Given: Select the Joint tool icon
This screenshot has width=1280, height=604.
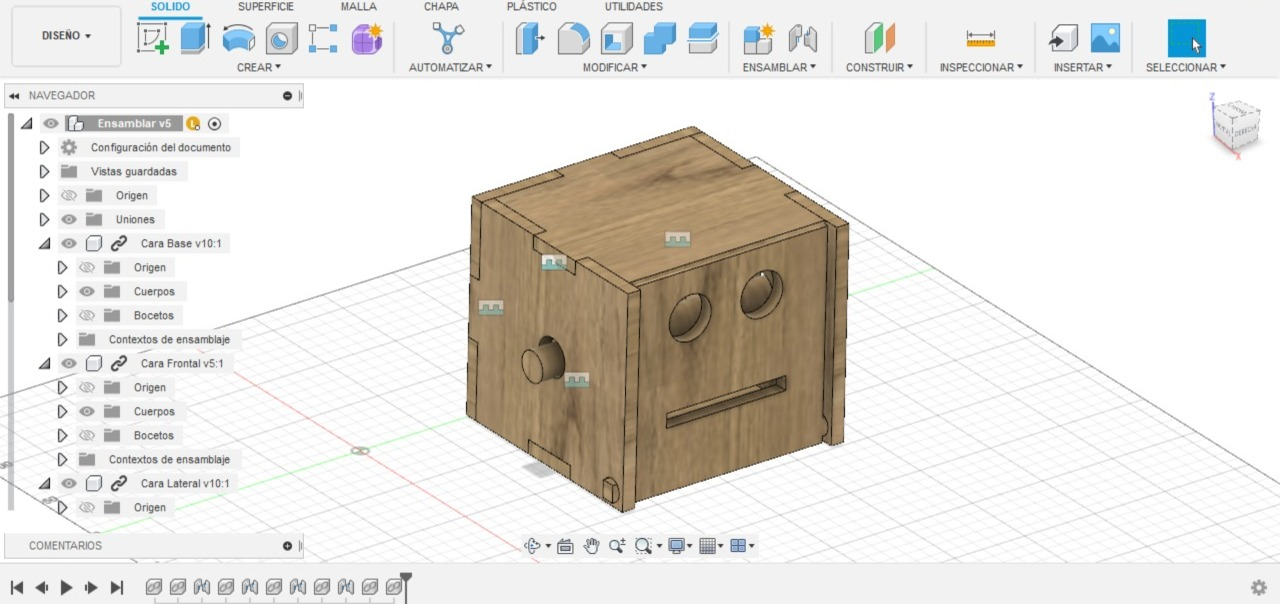Looking at the screenshot, I should coord(803,38).
